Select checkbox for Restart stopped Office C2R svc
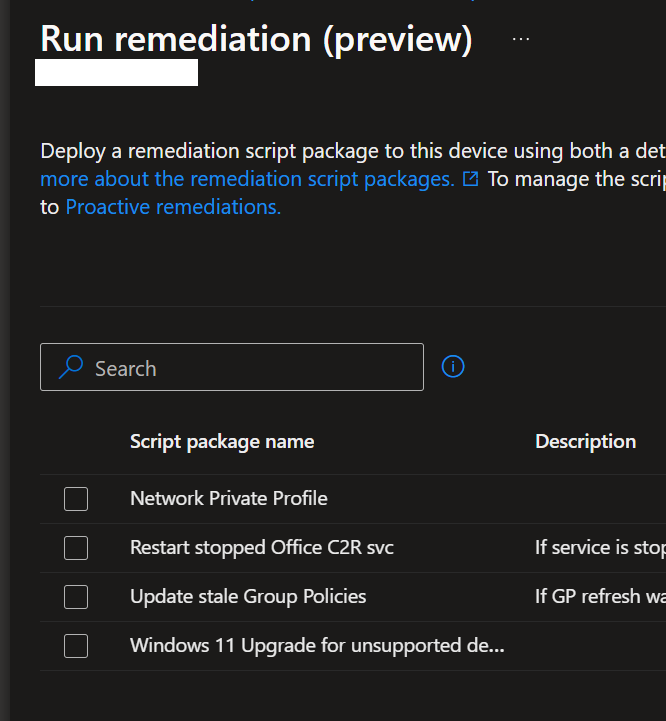Image resolution: width=666 pixels, height=721 pixels. tap(76, 548)
